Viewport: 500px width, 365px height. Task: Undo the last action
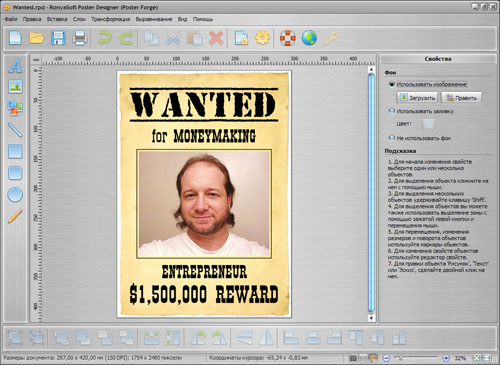click(105, 38)
